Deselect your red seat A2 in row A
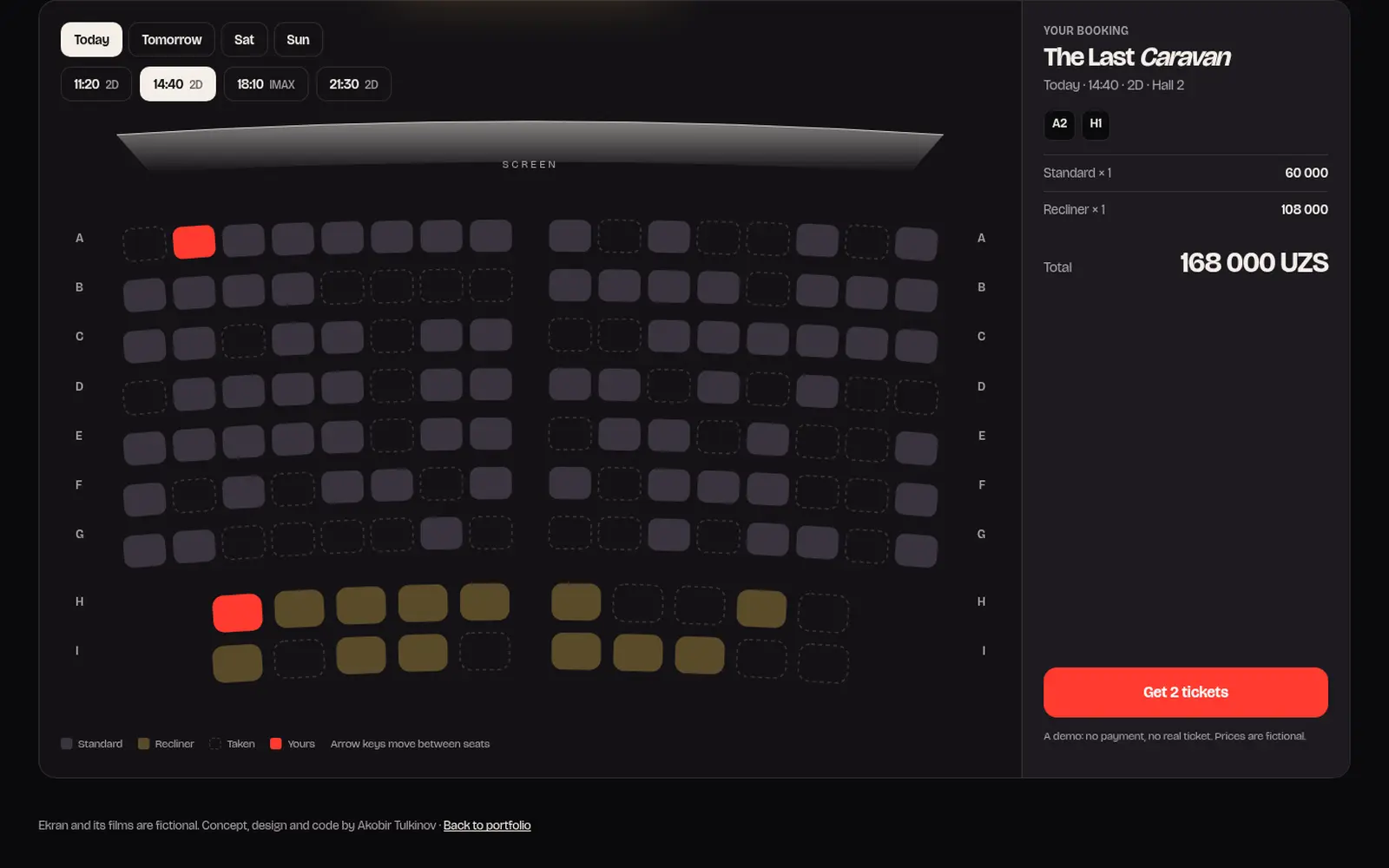The image size is (1389, 868). tap(194, 242)
